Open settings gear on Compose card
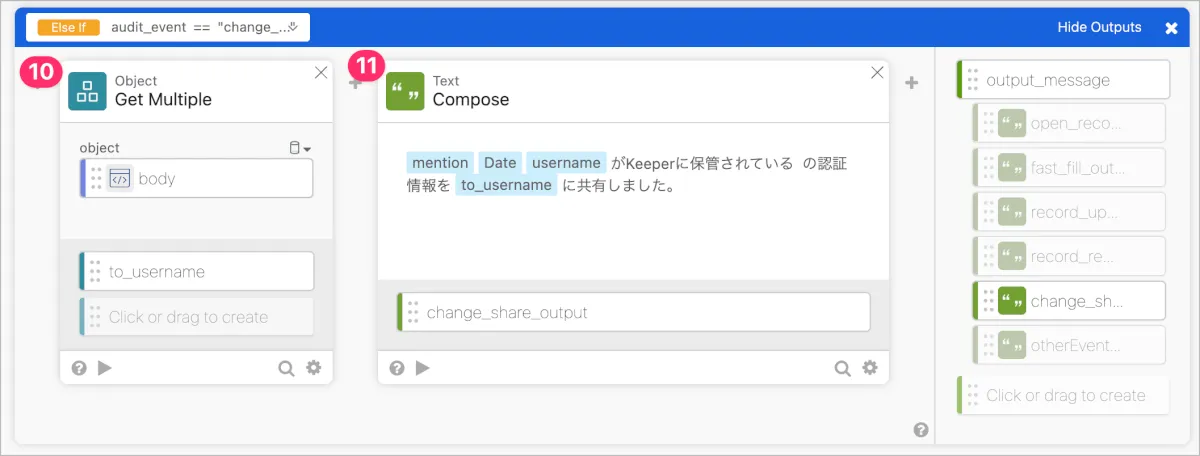Image resolution: width=1200 pixels, height=456 pixels. [870, 368]
